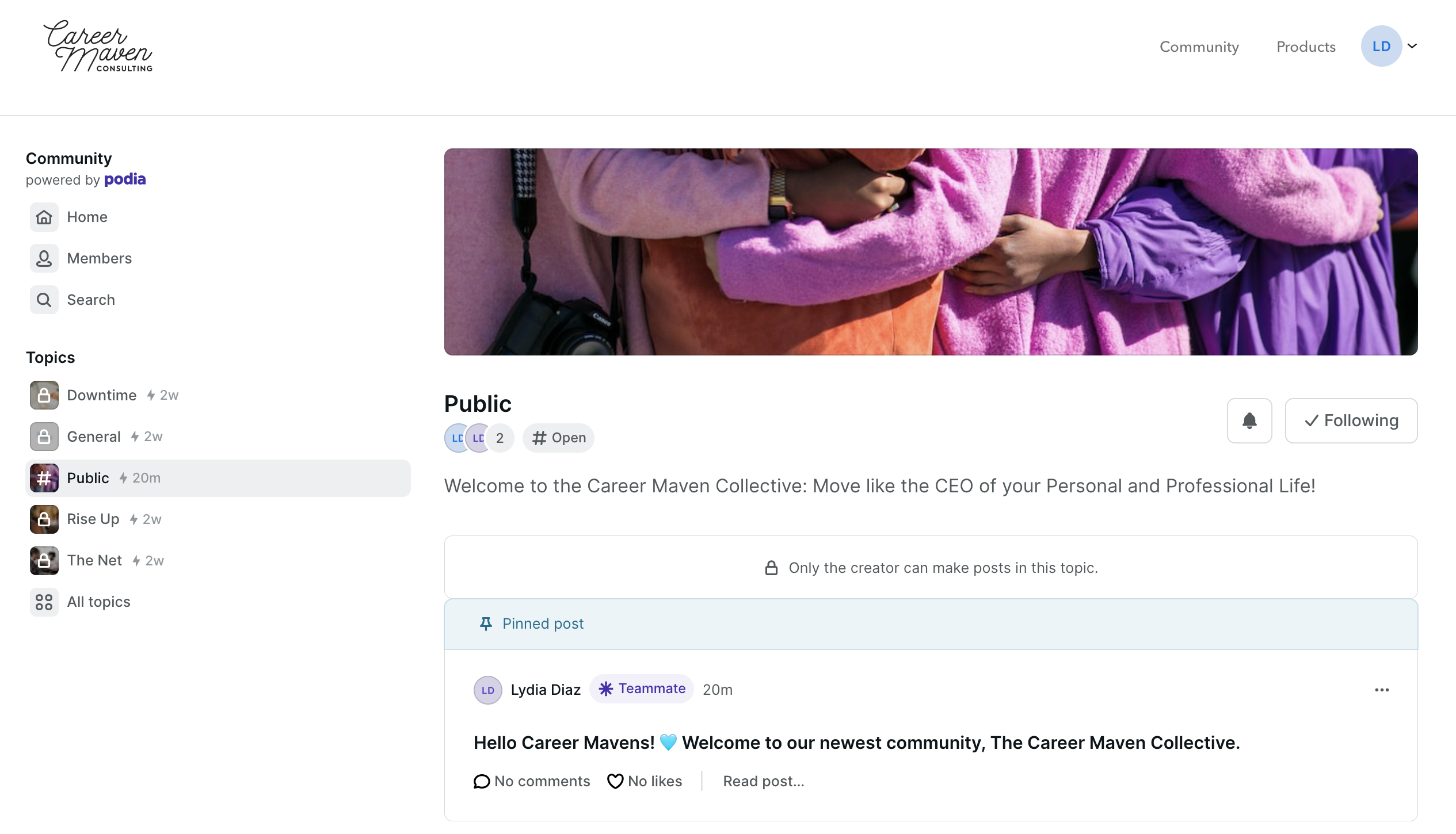This screenshot has width=1456, height=834.
Task: Open post options three-dot menu
Action: coord(1381,690)
